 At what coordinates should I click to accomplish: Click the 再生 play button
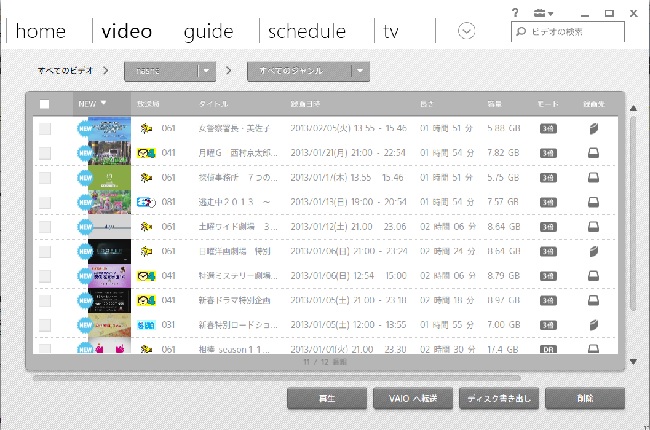(327, 398)
